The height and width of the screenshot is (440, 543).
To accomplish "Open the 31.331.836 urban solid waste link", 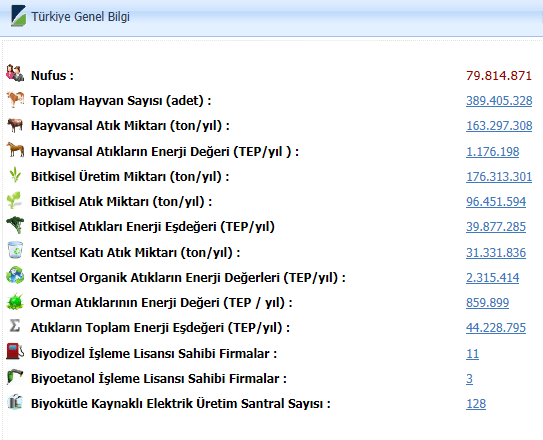I will click(496, 253).
